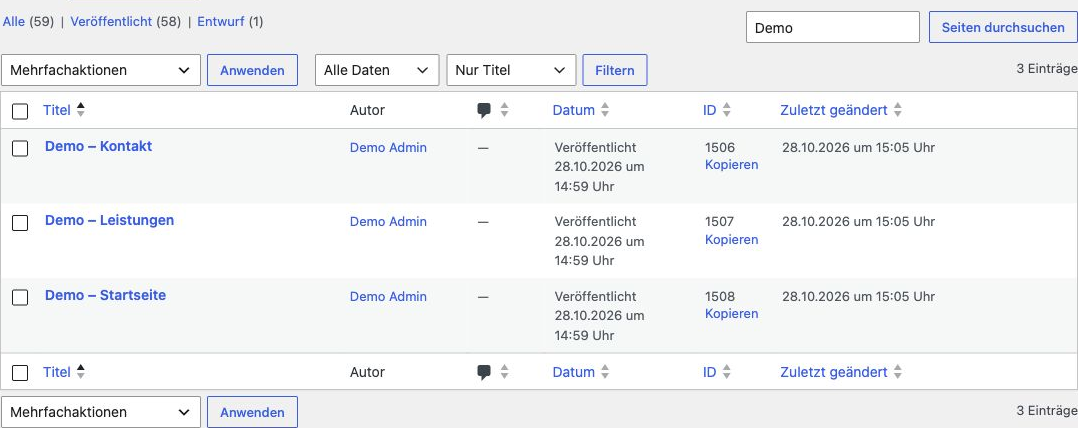The width and height of the screenshot is (1078, 428).
Task: Click the Filtern button
Action: click(615, 70)
